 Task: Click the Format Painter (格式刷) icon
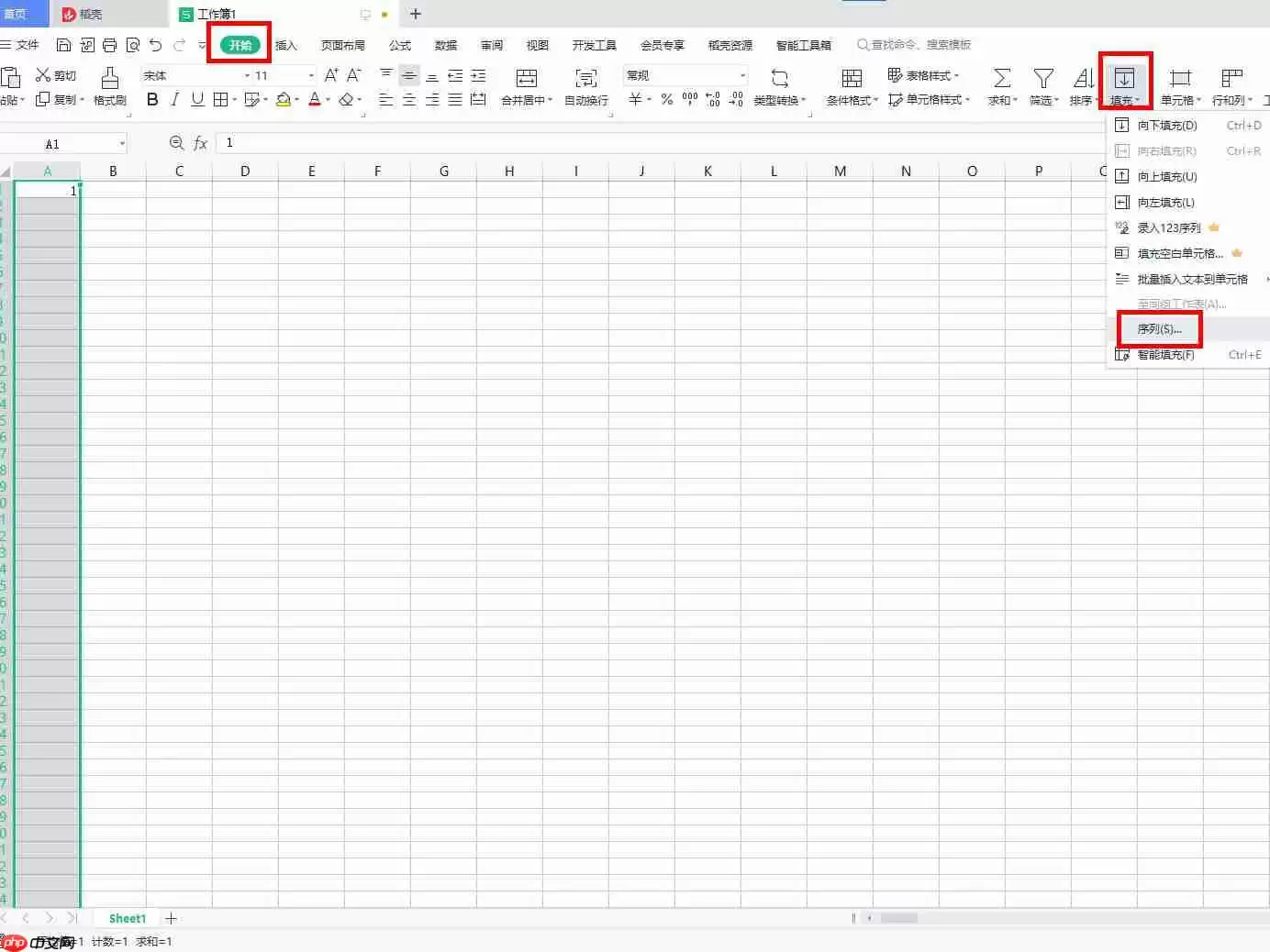(x=109, y=78)
